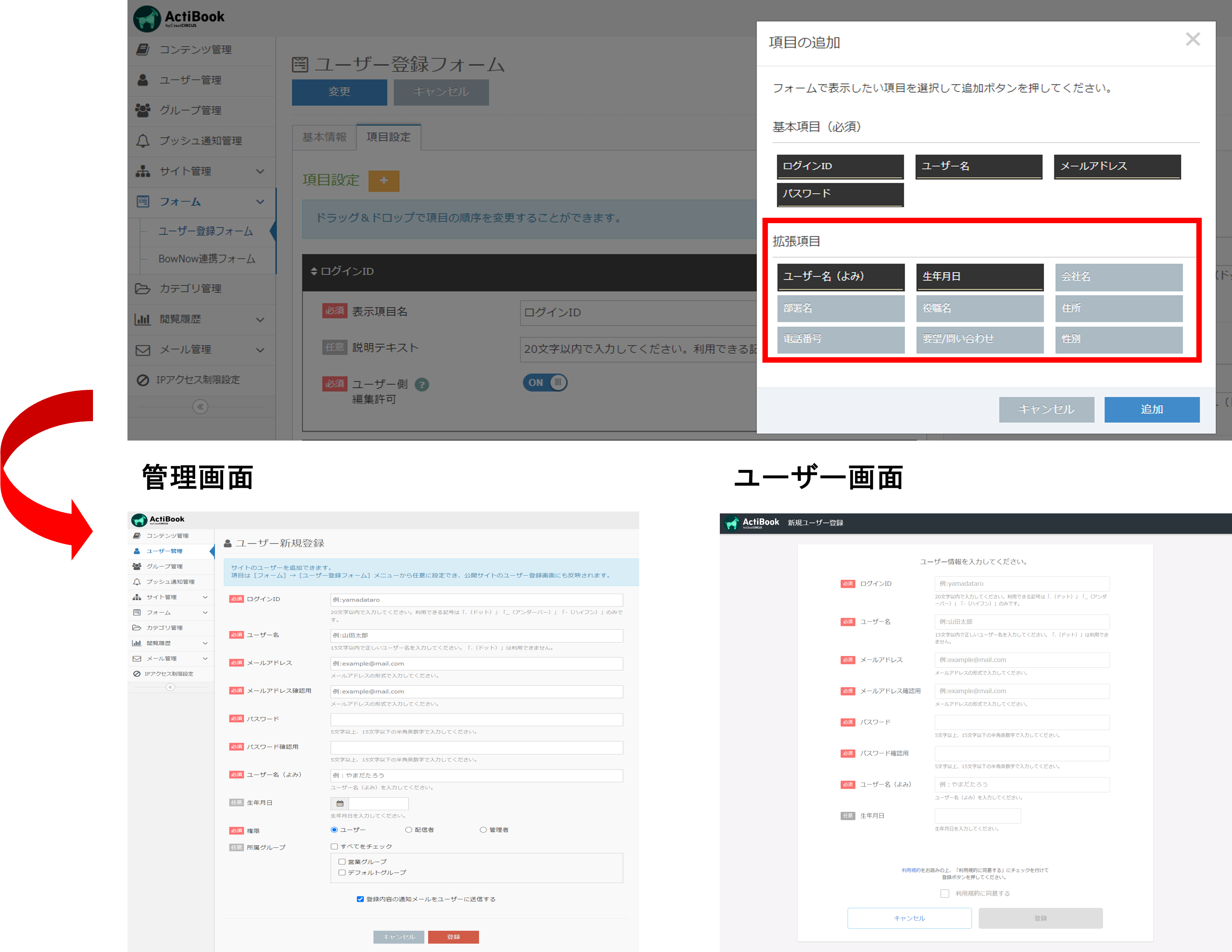Select 要望/問い合わせ extension item in dialog
Image resolution: width=1232 pixels, height=952 pixels.
[x=980, y=340]
